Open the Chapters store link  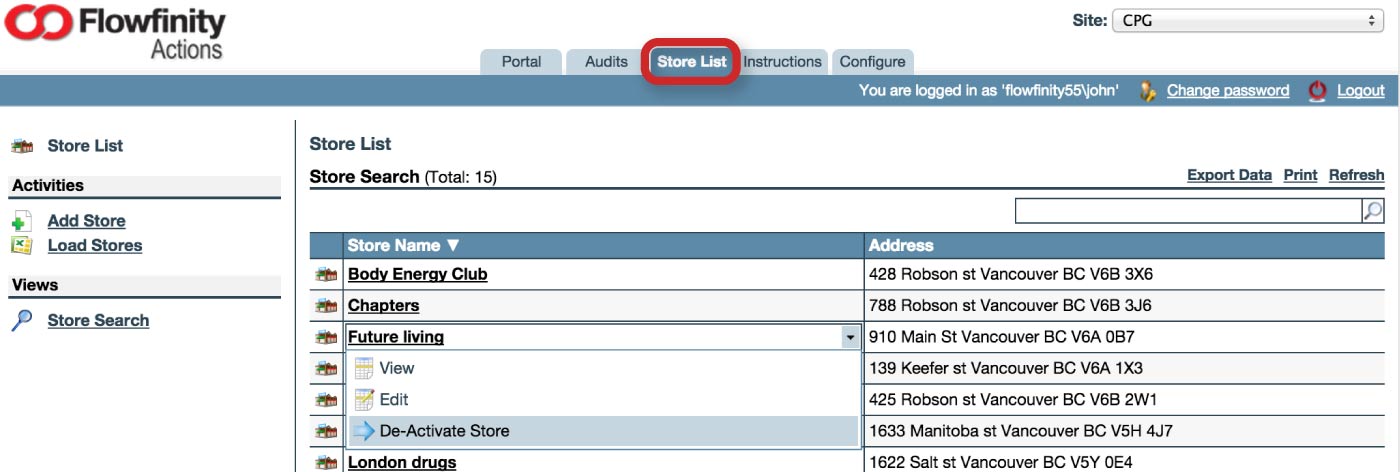point(383,306)
